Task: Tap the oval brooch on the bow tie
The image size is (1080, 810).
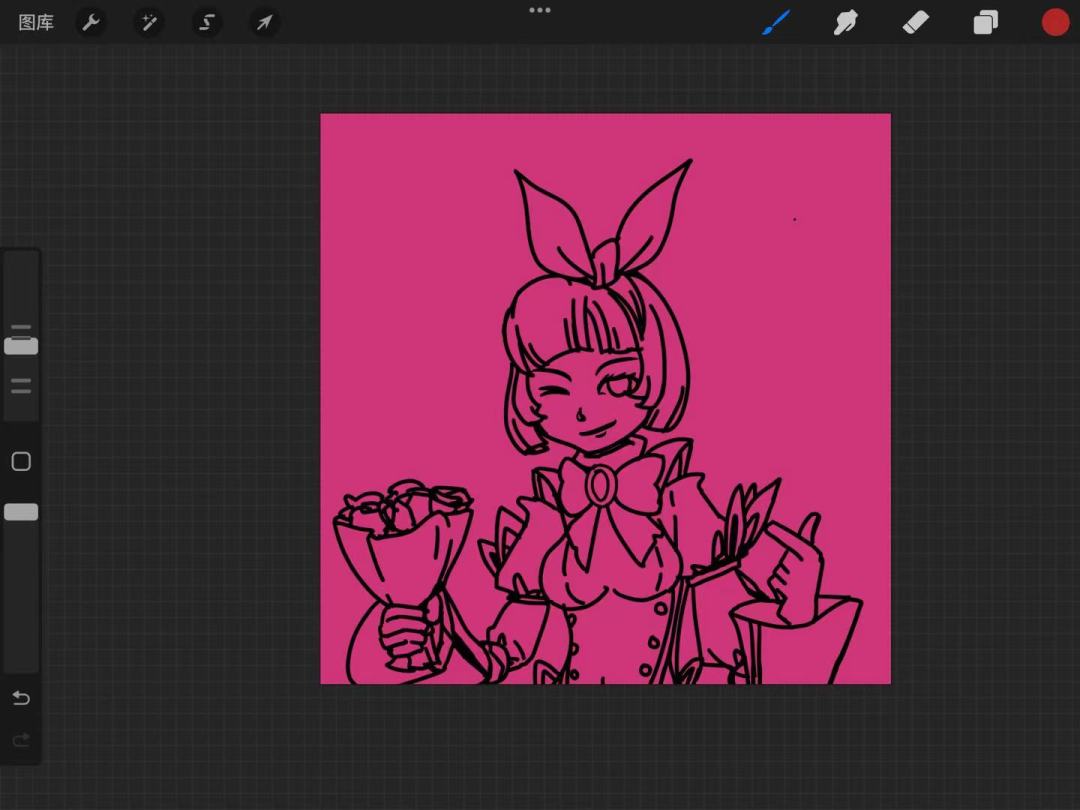Action: click(599, 486)
